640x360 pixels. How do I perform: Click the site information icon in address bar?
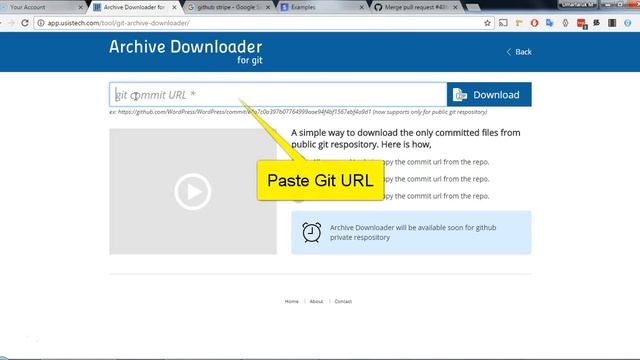(x=41, y=23)
